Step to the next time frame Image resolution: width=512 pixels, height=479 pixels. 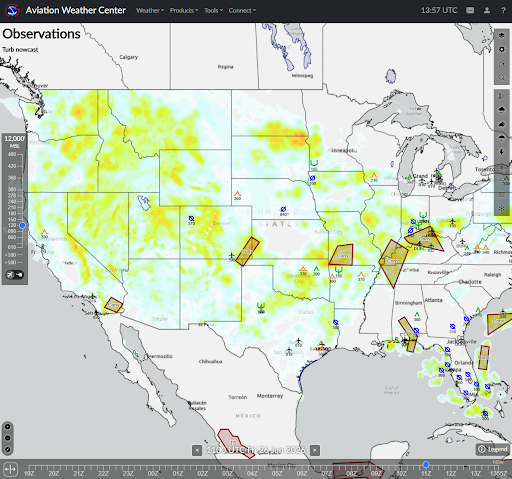(315, 451)
